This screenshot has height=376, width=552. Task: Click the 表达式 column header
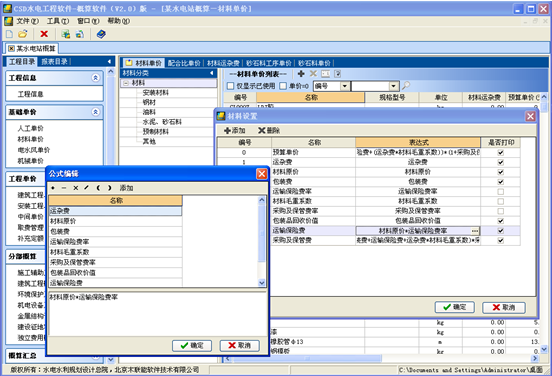click(x=418, y=143)
